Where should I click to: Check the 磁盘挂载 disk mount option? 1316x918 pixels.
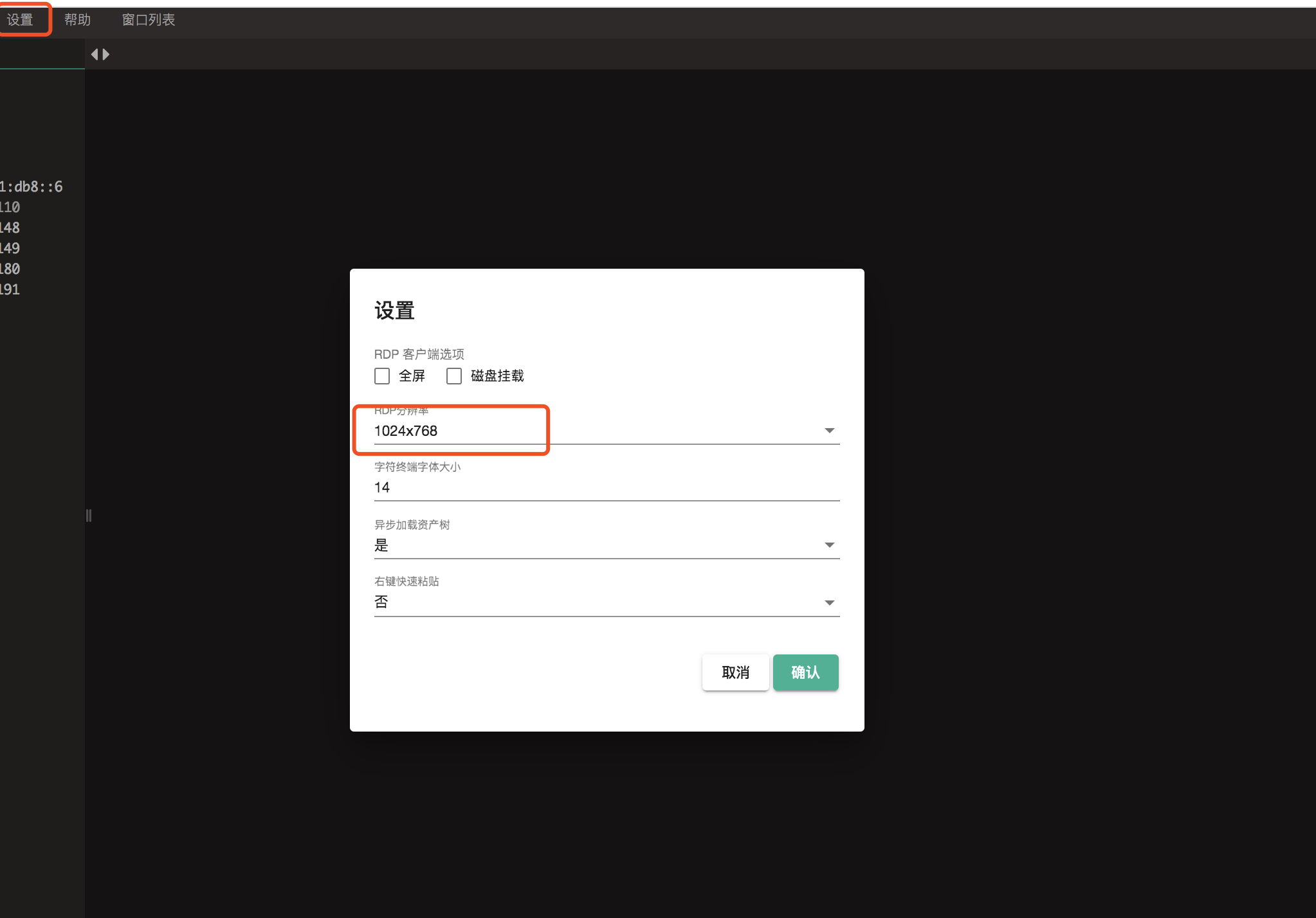pyautogui.click(x=454, y=375)
